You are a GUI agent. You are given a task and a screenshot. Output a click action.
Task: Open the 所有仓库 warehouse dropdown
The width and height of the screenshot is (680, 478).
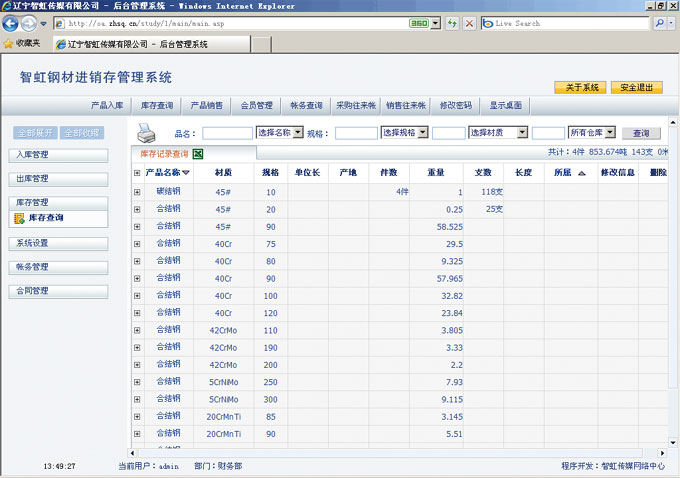click(591, 133)
